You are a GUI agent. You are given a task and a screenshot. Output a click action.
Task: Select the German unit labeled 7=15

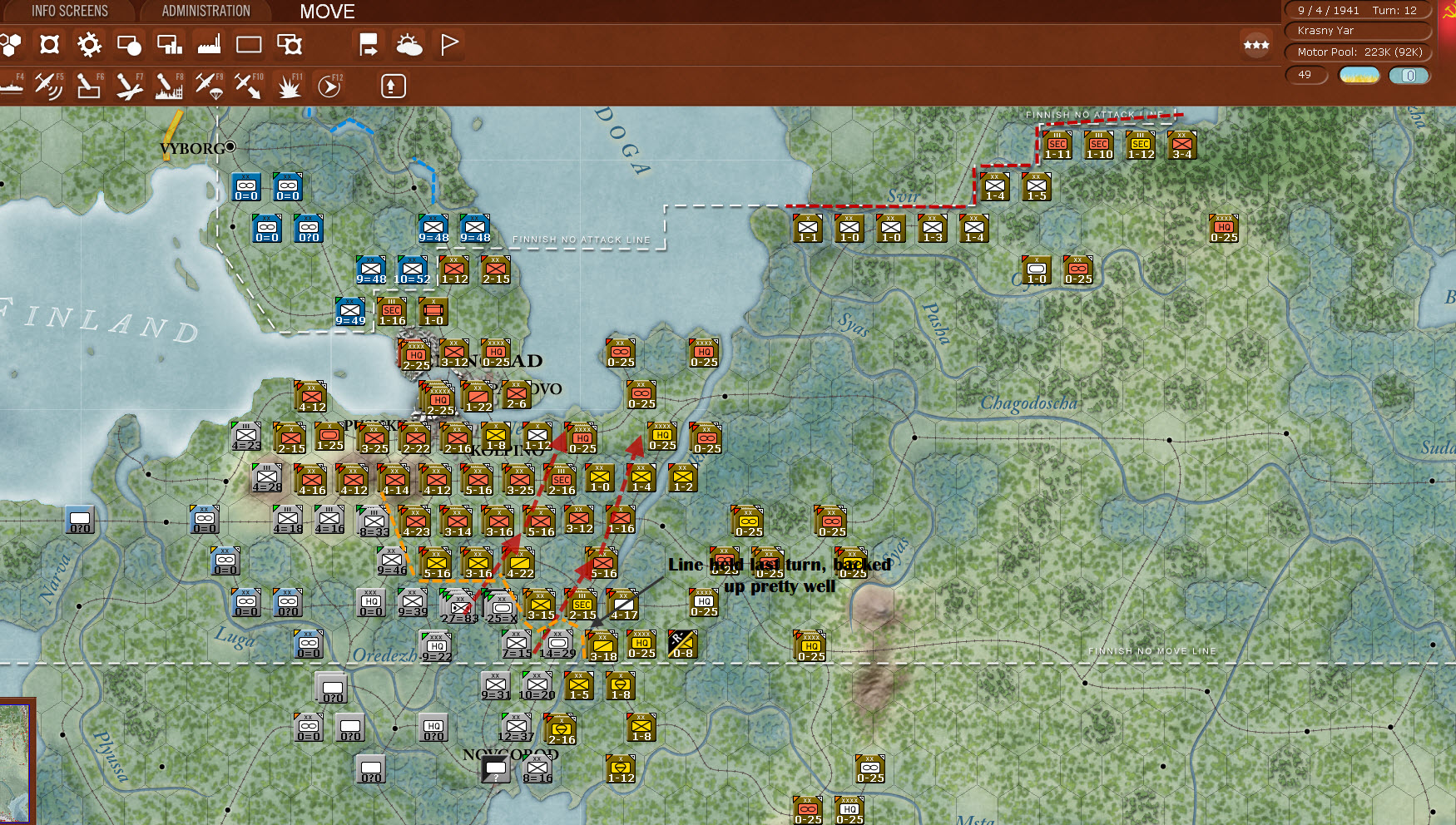click(517, 645)
